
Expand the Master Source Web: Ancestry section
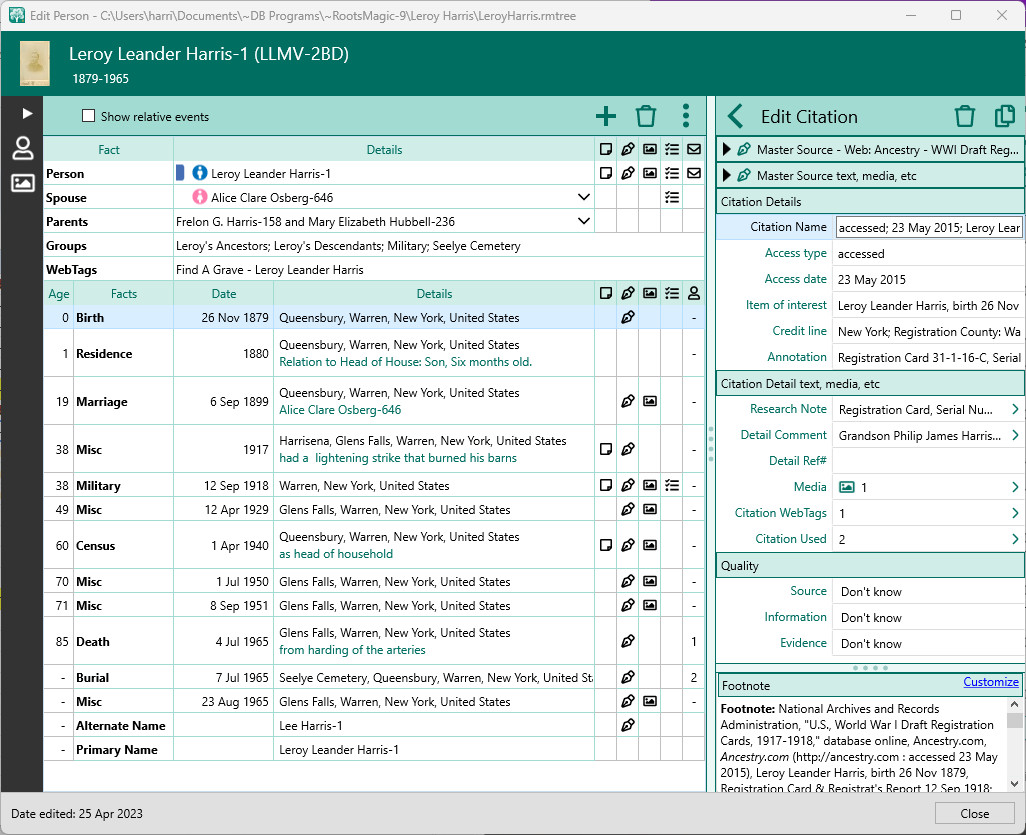click(727, 149)
